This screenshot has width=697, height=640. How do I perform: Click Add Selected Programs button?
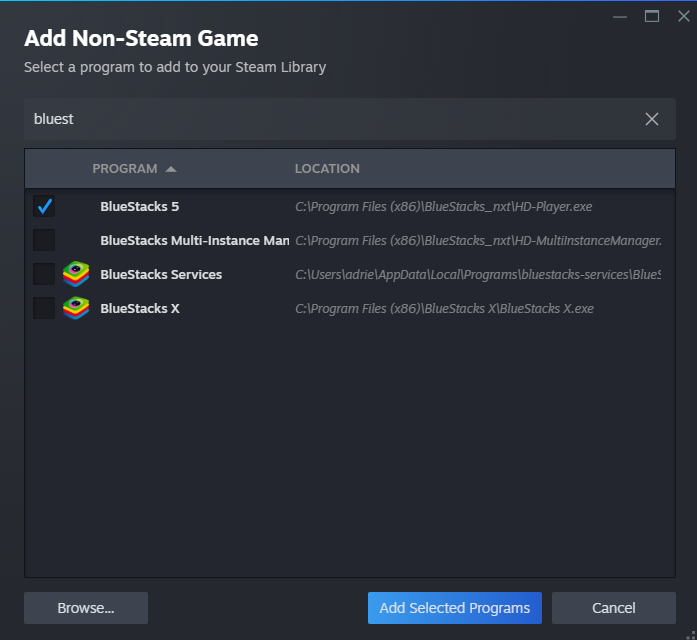pyautogui.click(x=455, y=608)
